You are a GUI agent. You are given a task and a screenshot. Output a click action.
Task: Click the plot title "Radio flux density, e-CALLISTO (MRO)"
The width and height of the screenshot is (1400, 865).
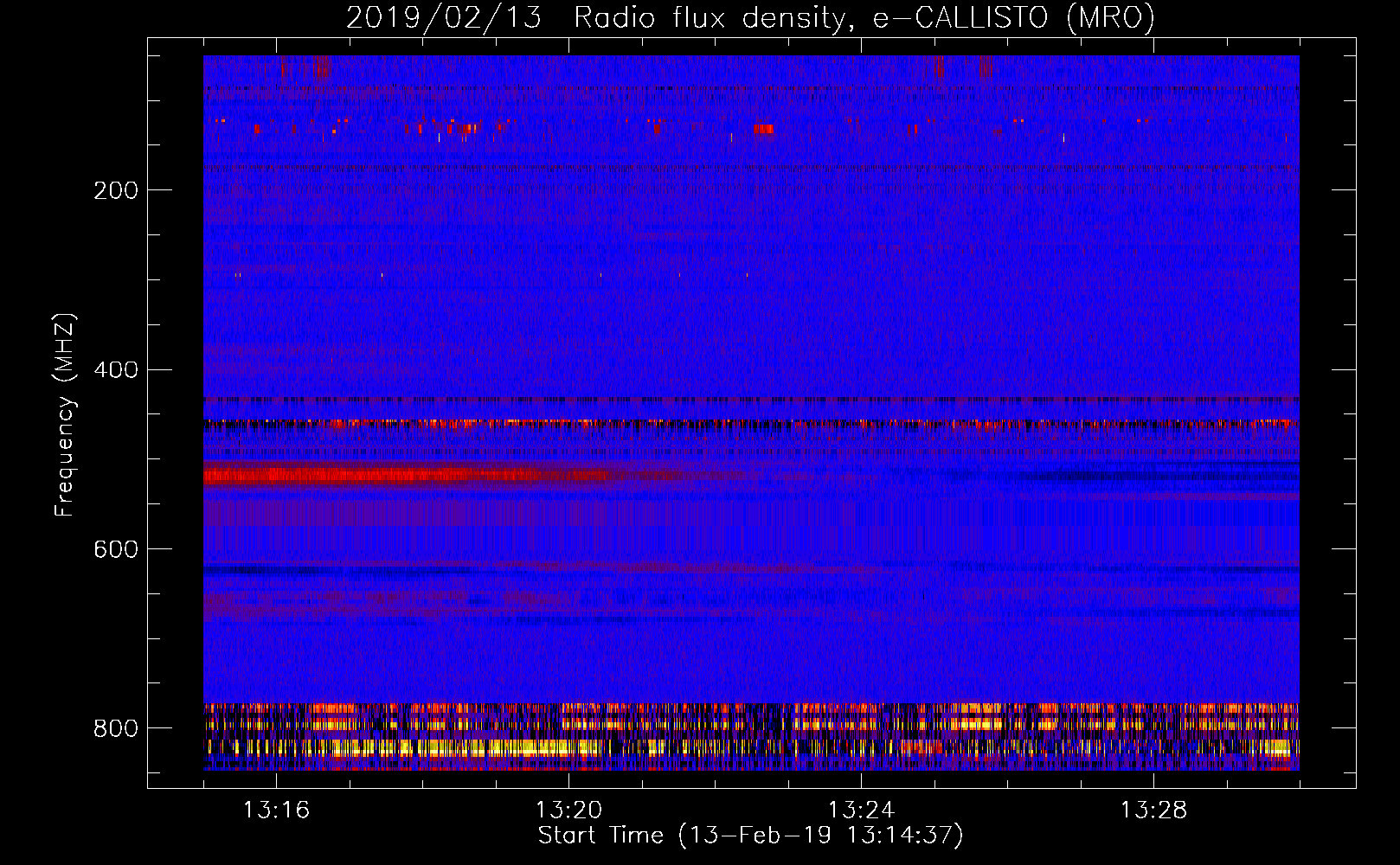pos(864,18)
